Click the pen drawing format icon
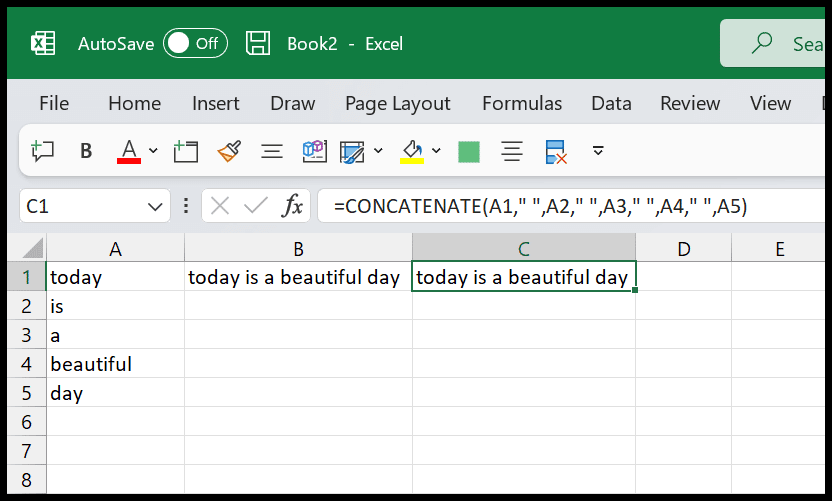The width and height of the screenshot is (832, 501). pos(352,152)
